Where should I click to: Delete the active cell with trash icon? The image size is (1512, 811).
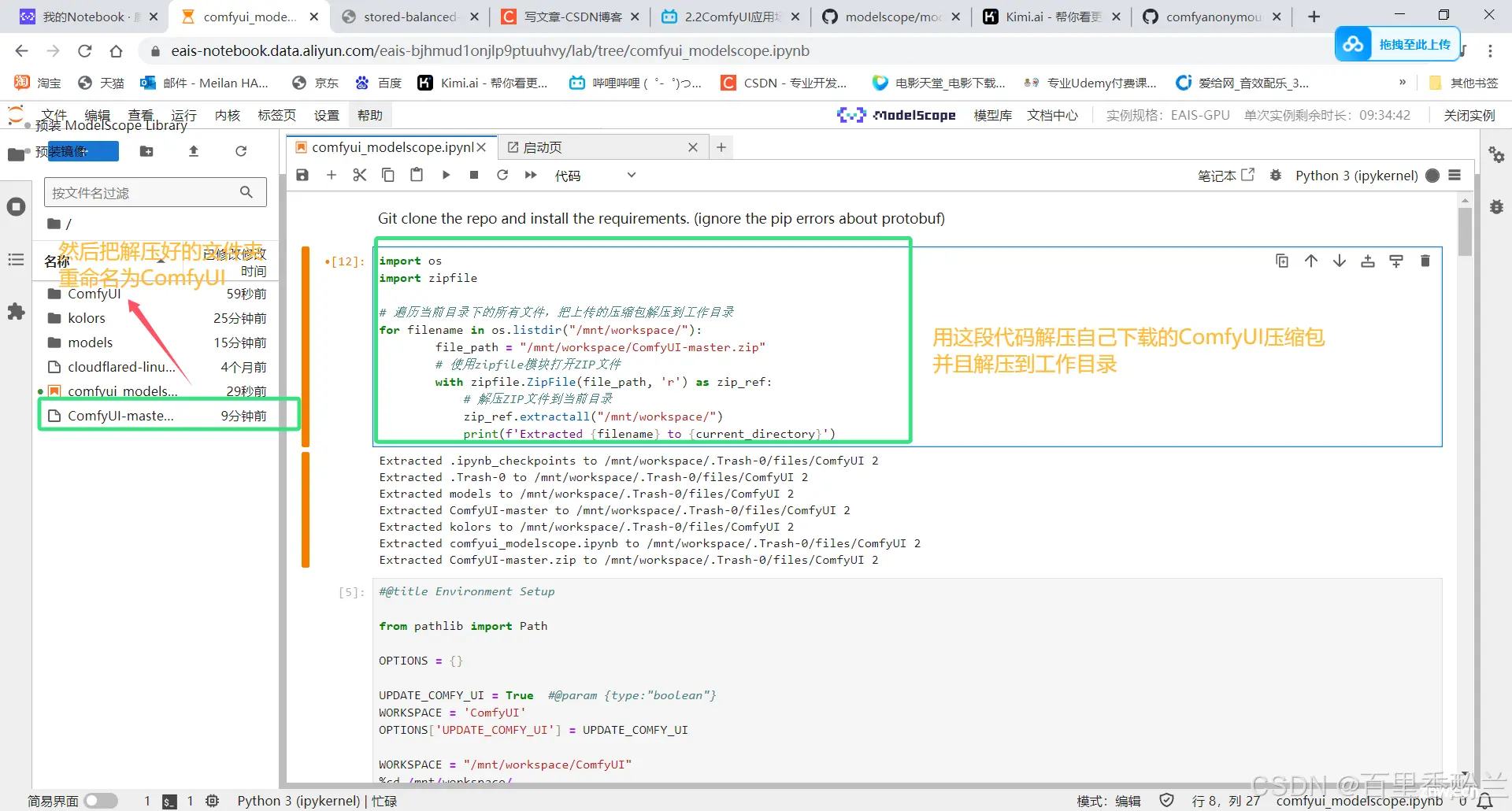tap(1425, 261)
